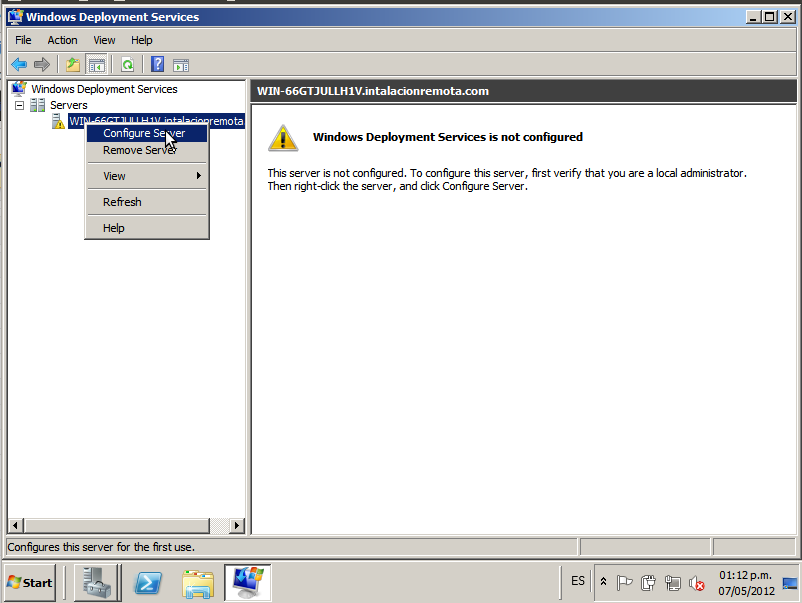Click the 'This server is not configured' paragraph
This screenshot has width=802, height=603.
tap(507, 180)
